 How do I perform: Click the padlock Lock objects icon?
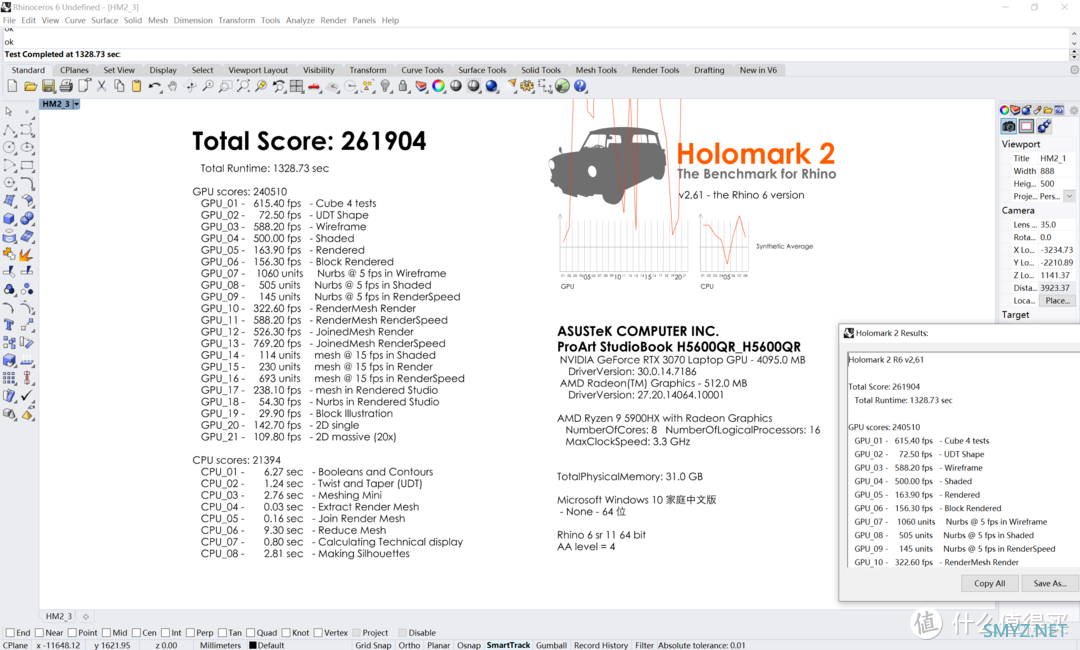(x=403, y=86)
